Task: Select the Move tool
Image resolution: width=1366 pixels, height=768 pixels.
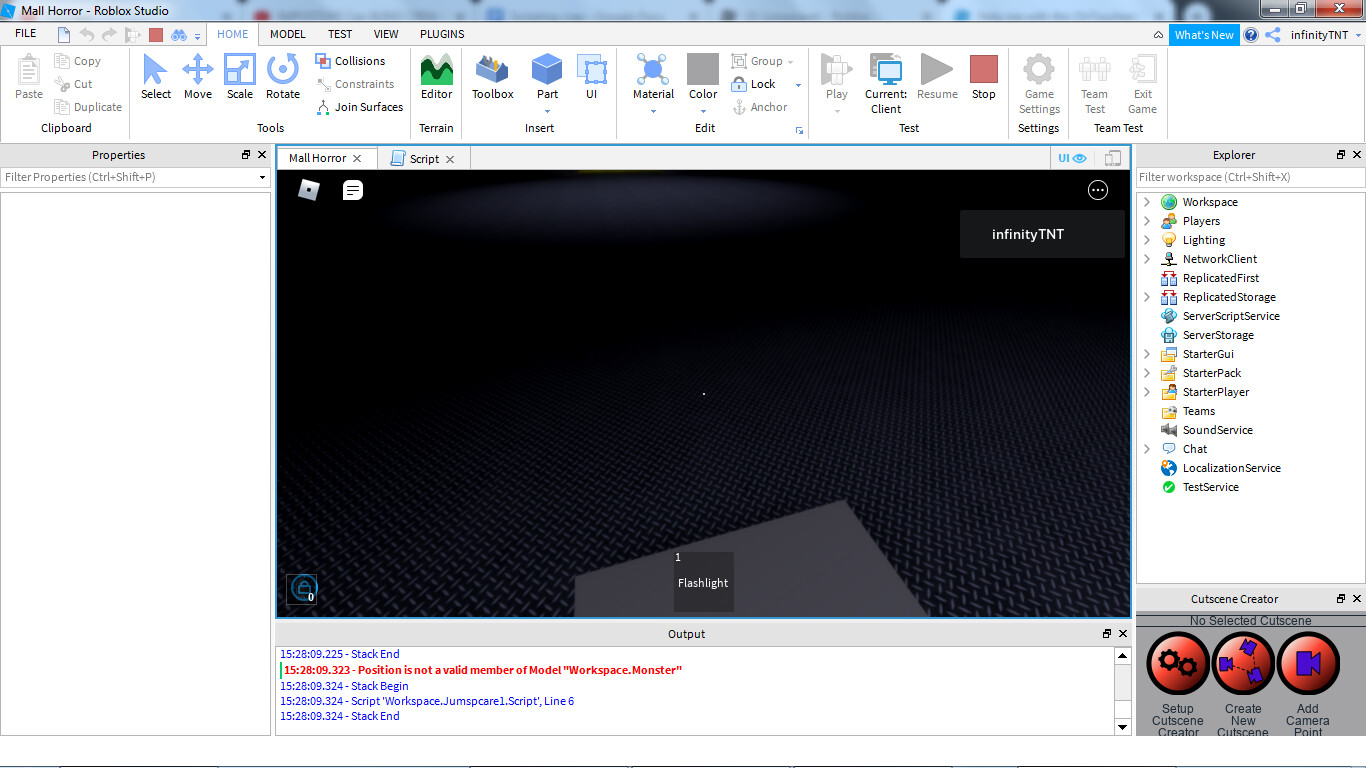Action: (197, 77)
